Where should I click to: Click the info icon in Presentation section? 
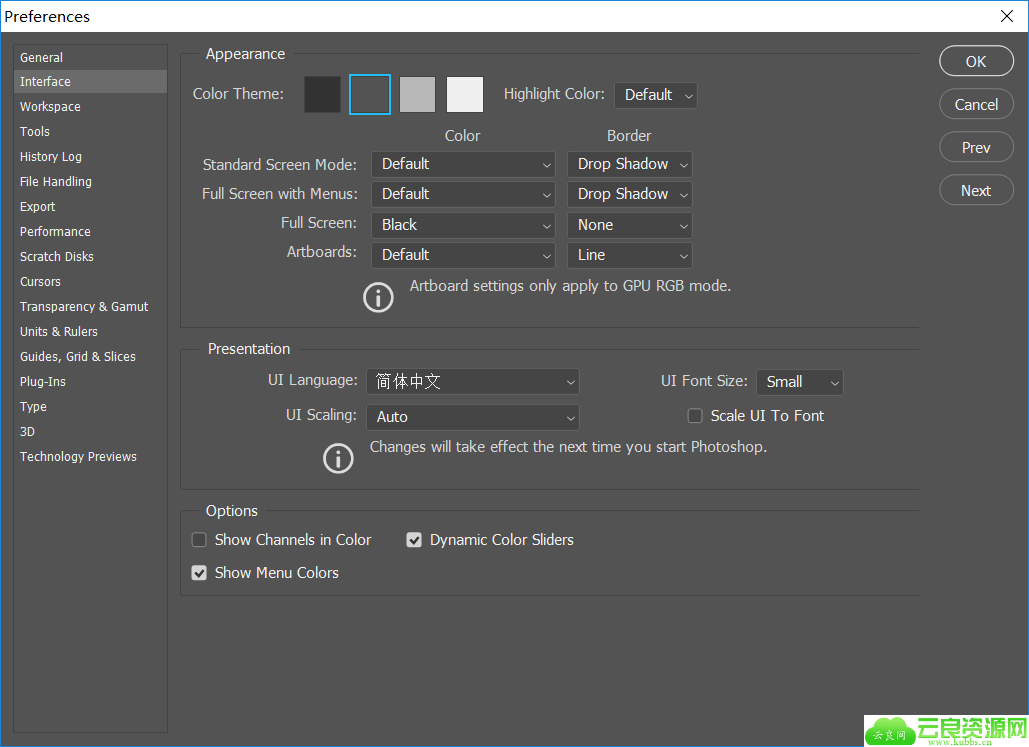click(x=338, y=458)
